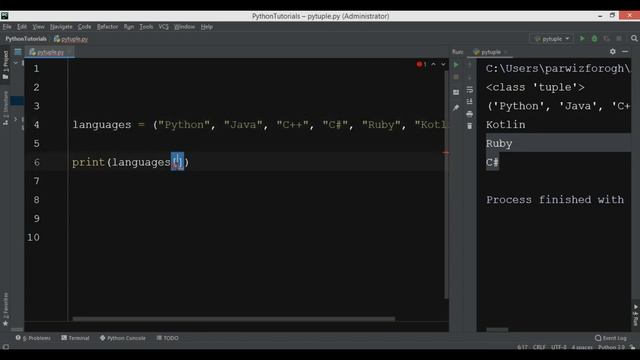Collapse the top project tree node
640x360 pixels.
(16, 63)
